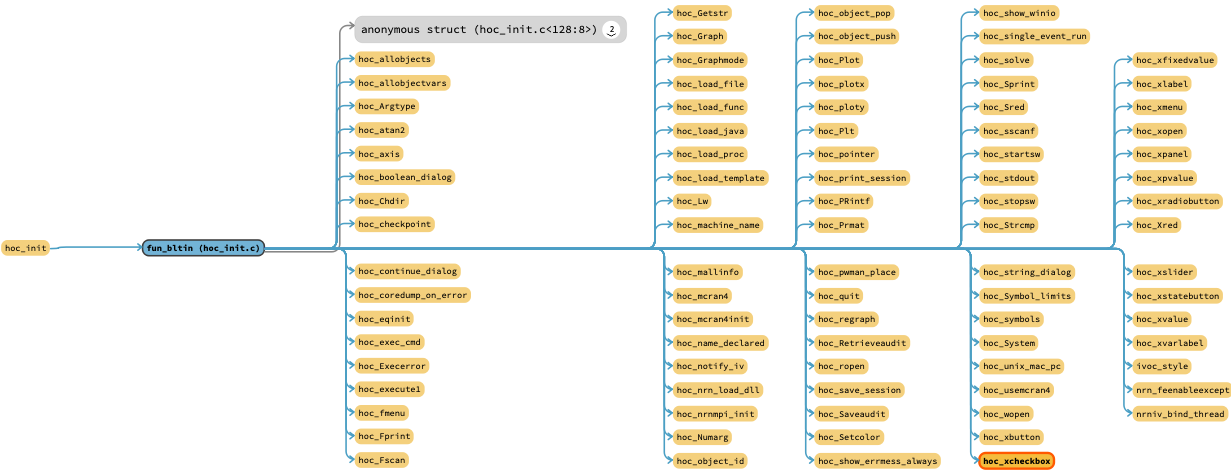Select the hoc_show_errmess_always node
The image size is (1231, 472).
point(877,461)
